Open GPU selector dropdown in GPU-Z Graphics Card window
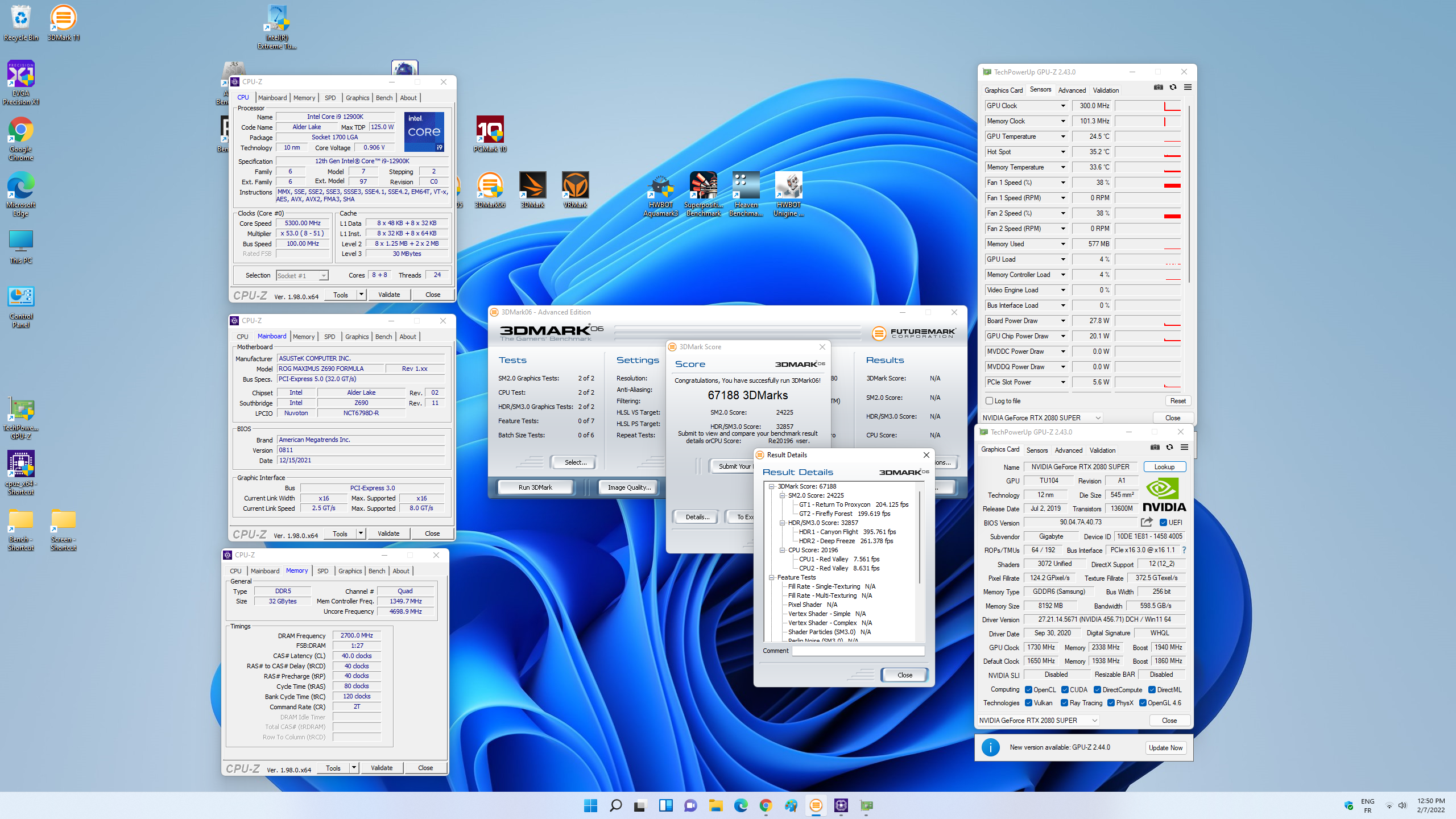 (x=1039, y=720)
